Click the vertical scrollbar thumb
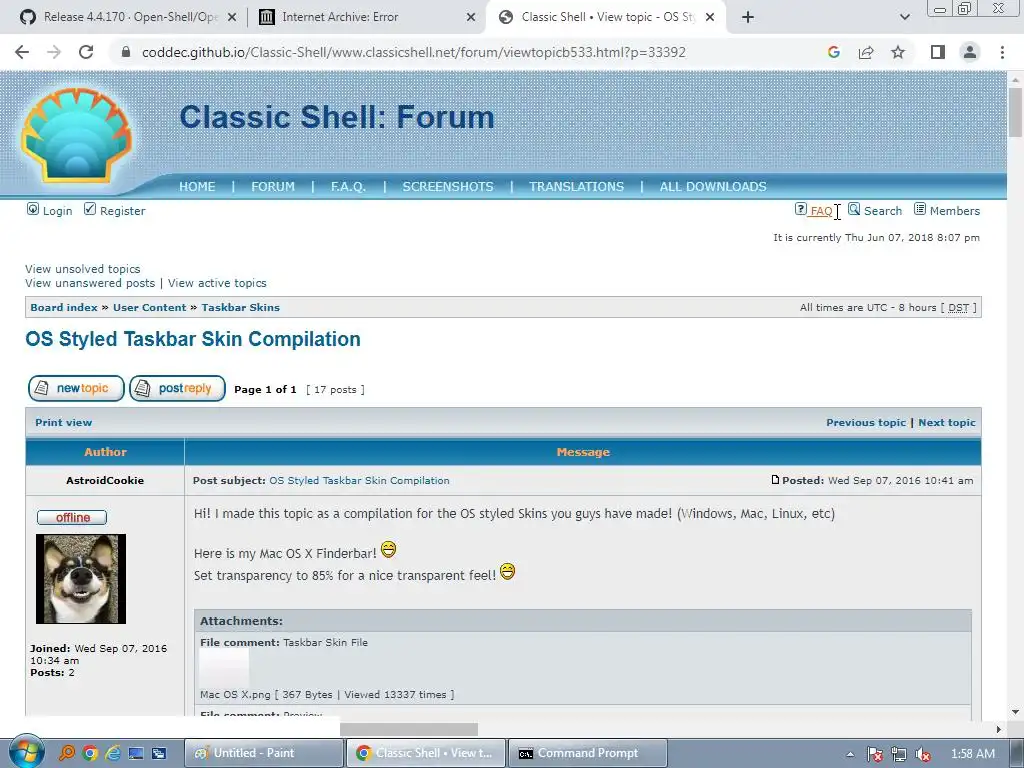 1015,112
